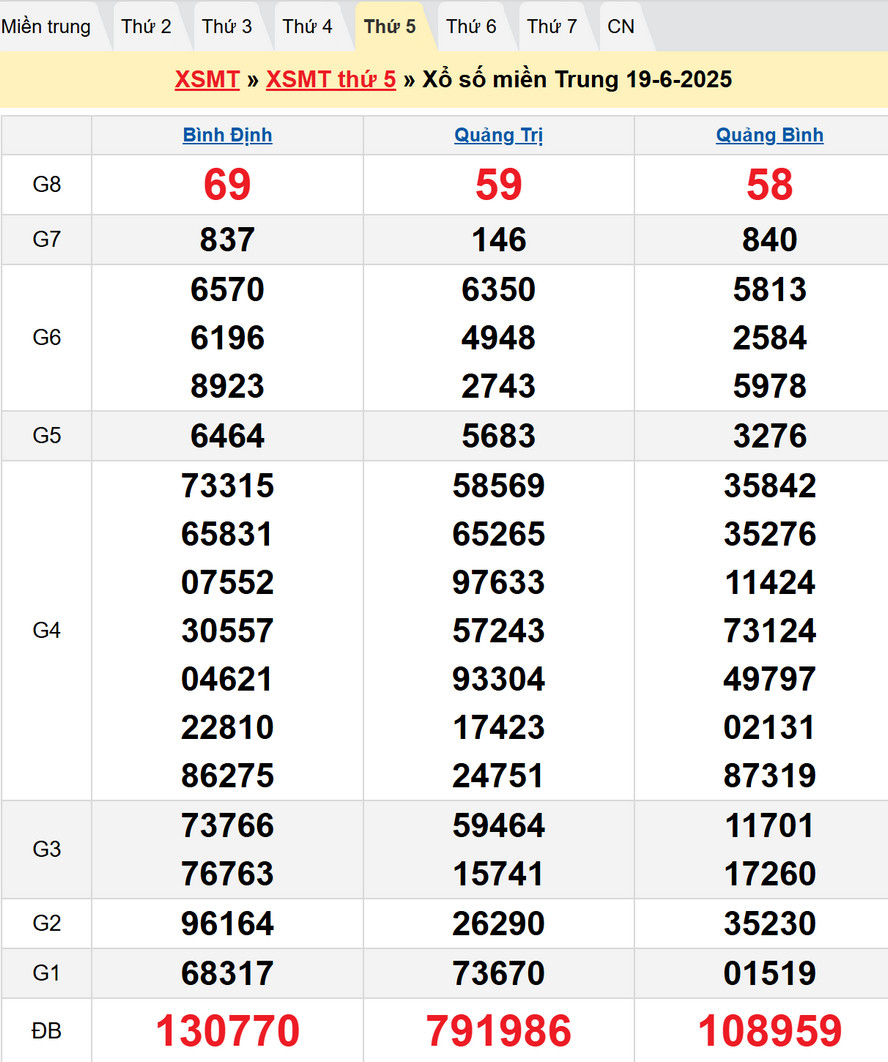The width and height of the screenshot is (888, 1062).
Task: Select the G1 number 73670 for Quảng Trị
Action: click(x=498, y=973)
